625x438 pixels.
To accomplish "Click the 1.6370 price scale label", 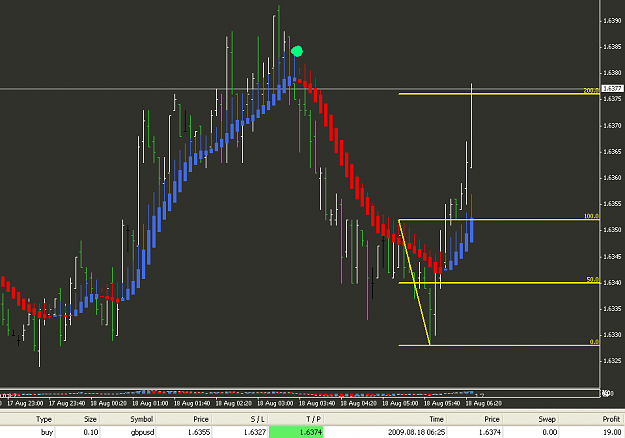I will (612, 125).
